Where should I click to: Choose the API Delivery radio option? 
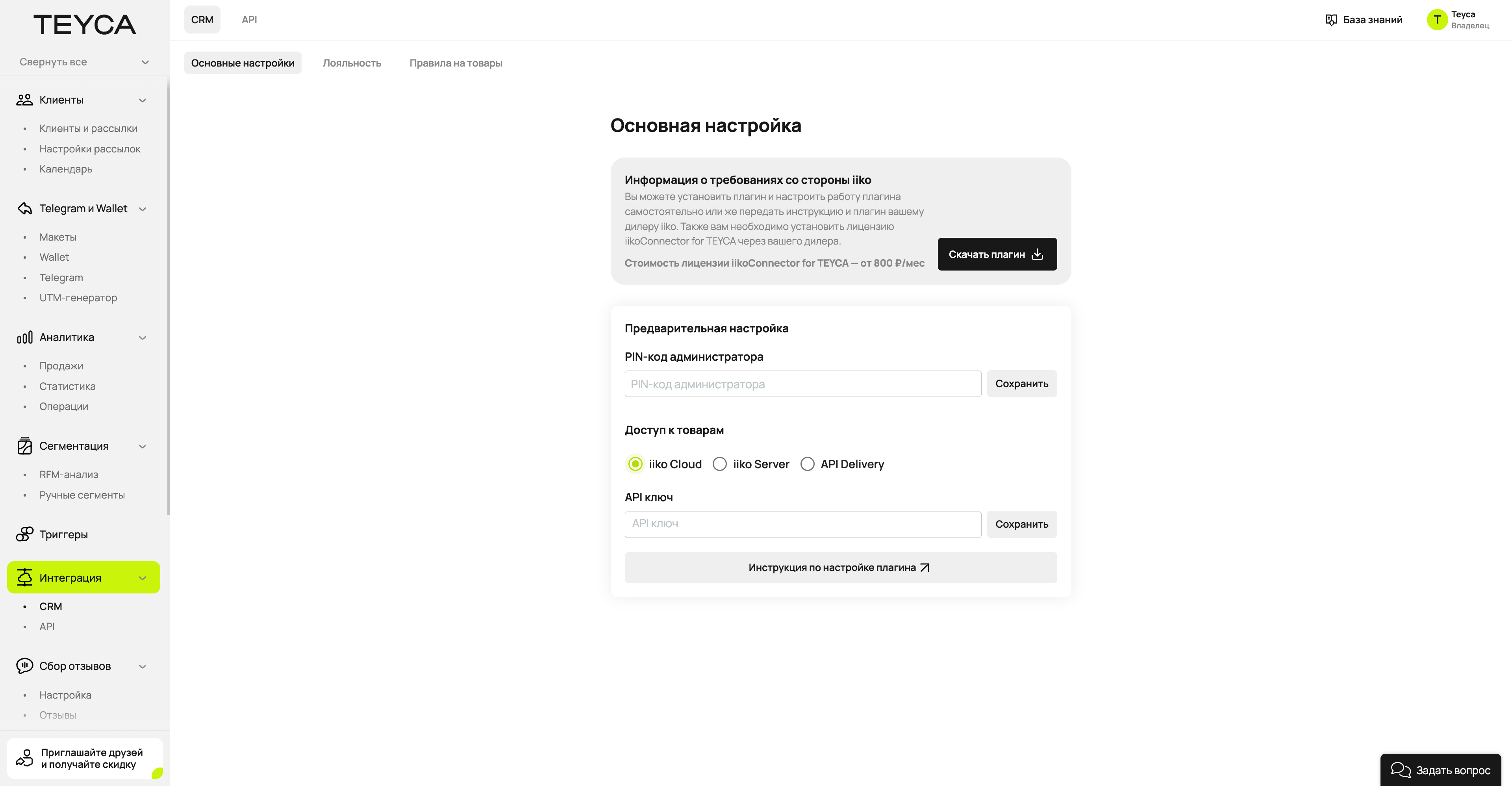click(807, 464)
